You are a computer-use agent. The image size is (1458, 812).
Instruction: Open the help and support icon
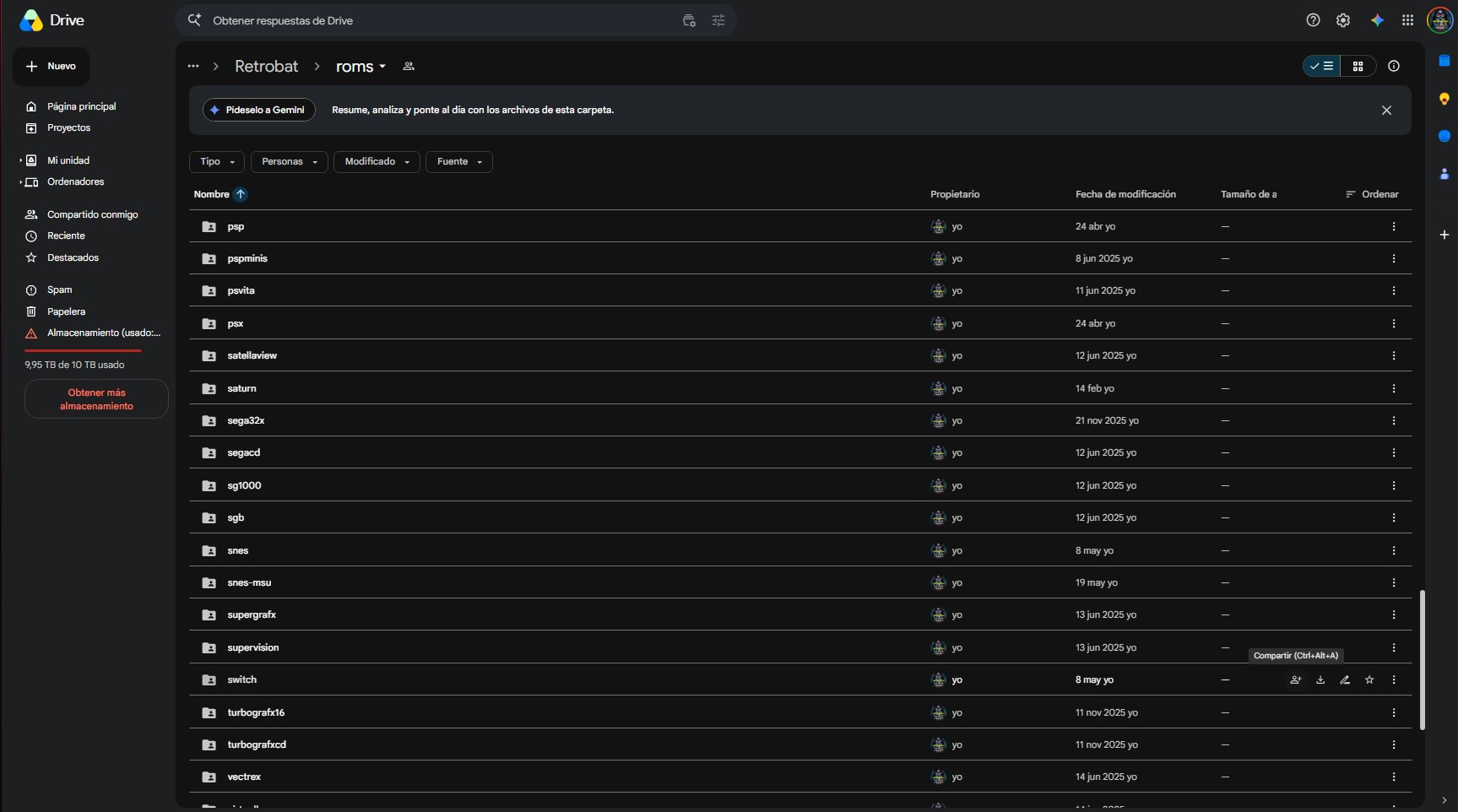(x=1313, y=20)
